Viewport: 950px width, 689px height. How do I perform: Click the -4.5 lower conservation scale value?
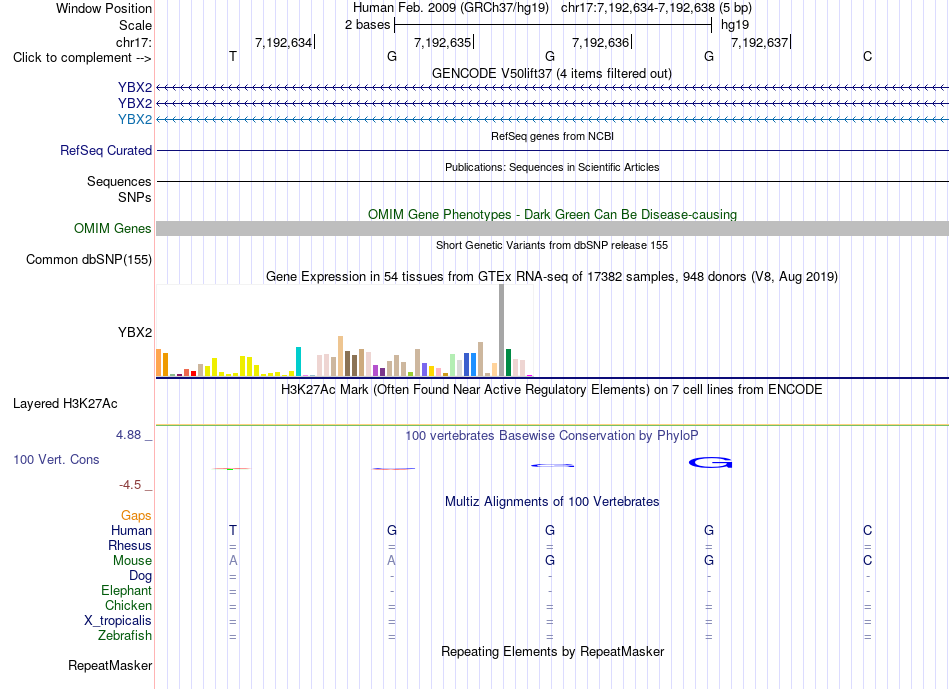(x=130, y=485)
